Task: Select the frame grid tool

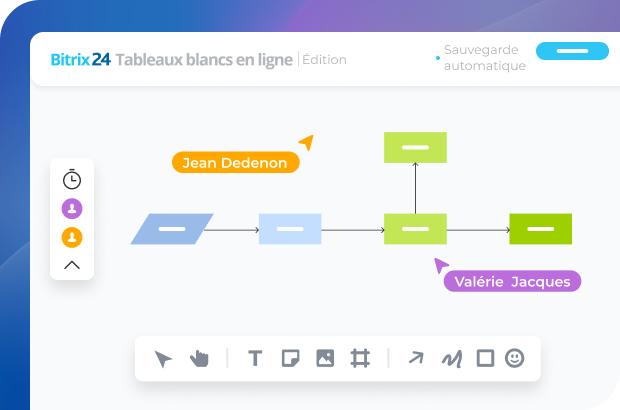Action: tap(360, 358)
